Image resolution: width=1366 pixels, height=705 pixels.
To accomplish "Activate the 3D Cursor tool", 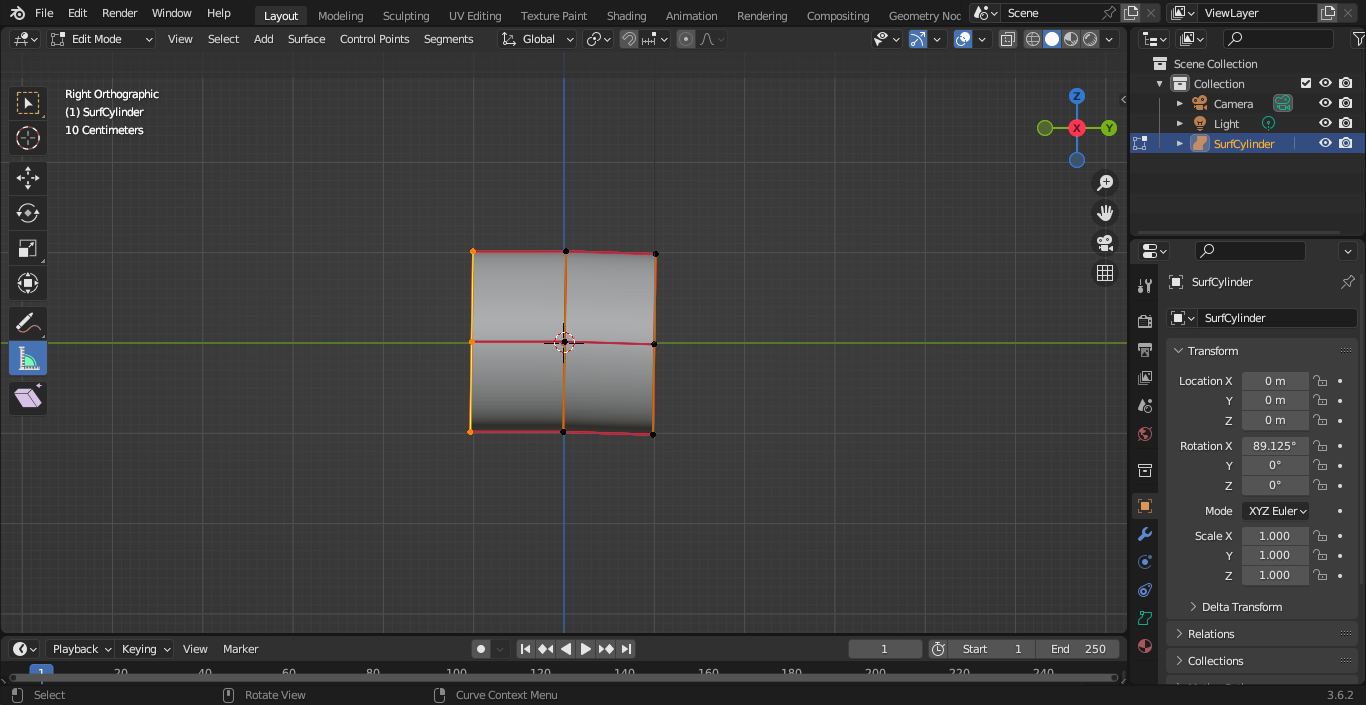I will [28, 138].
